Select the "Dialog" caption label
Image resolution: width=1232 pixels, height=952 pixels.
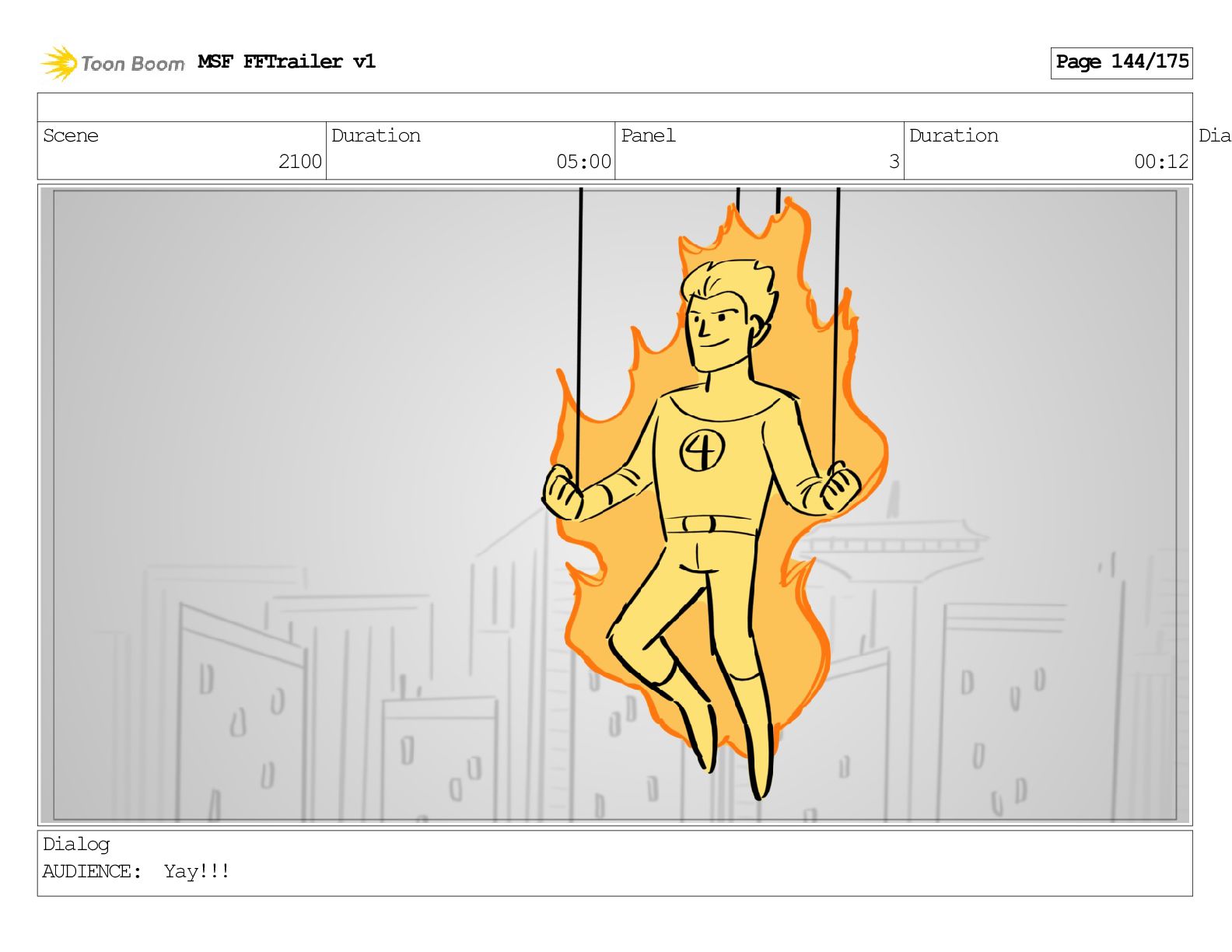coord(76,845)
